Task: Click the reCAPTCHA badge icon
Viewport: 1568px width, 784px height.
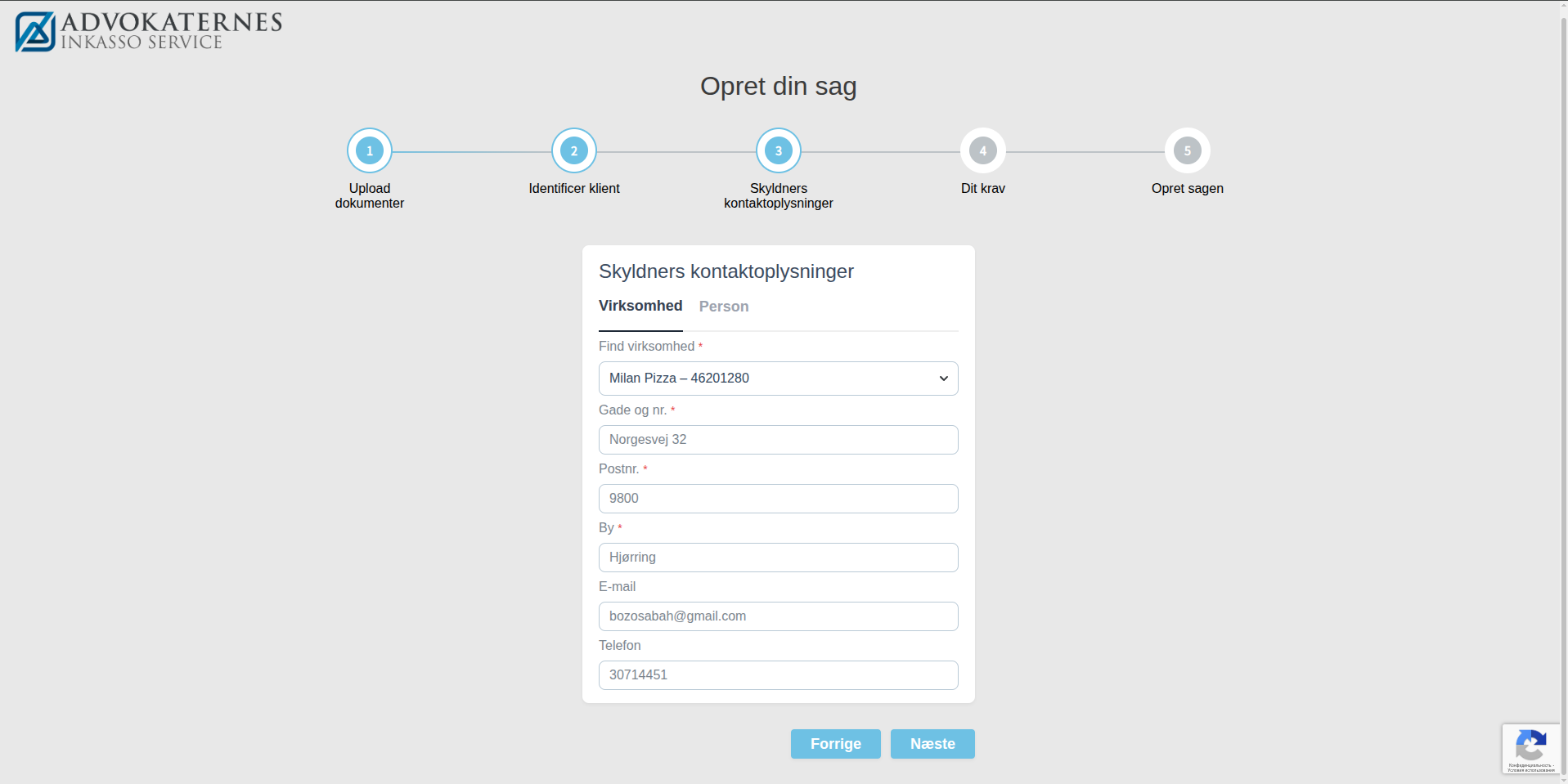Action: 1530,746
